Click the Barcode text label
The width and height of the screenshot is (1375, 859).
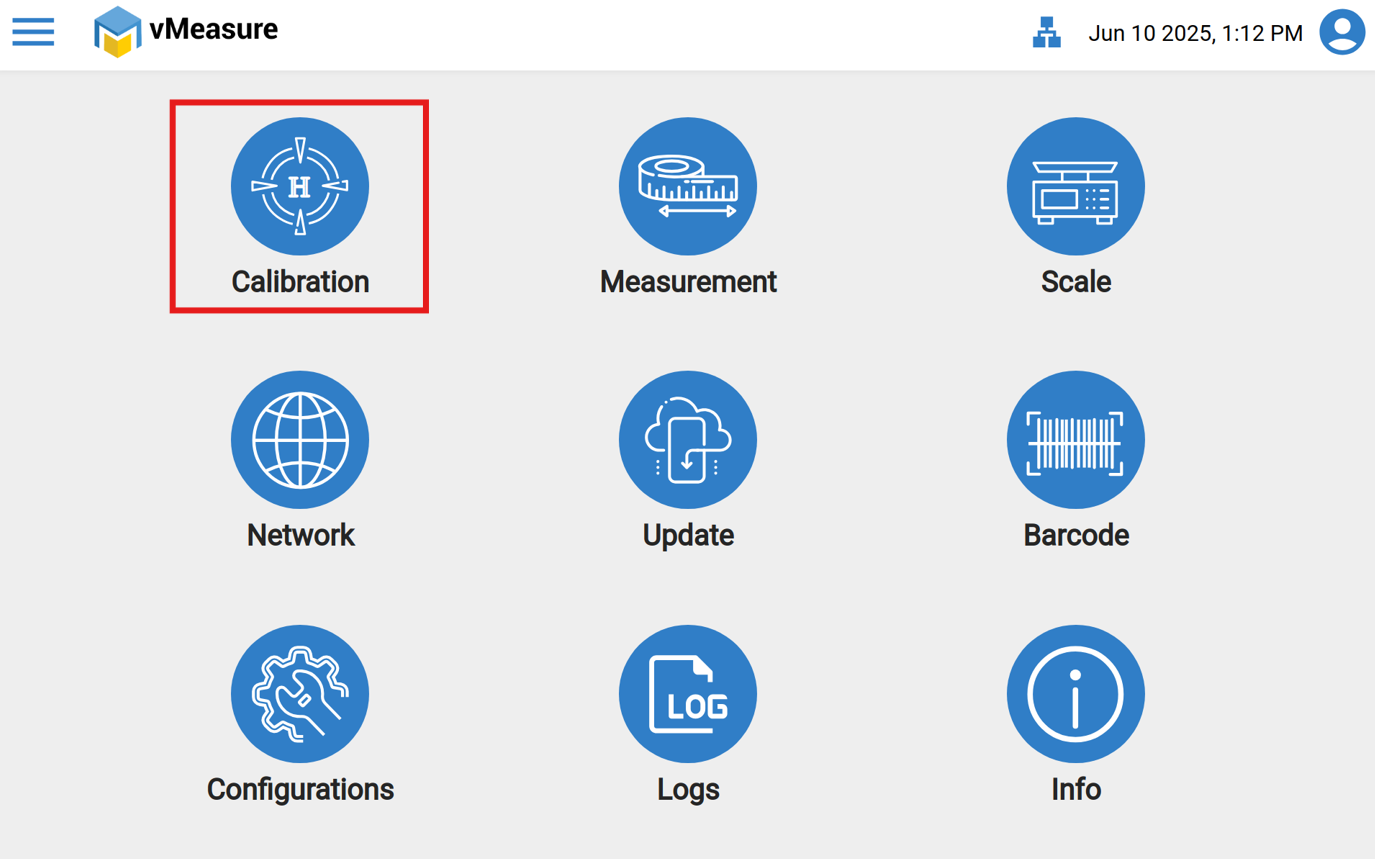click(x=1076, y=536)
